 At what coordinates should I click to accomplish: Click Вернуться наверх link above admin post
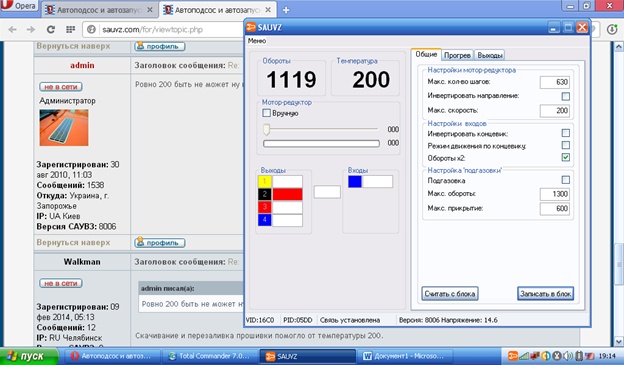[73, 46]
